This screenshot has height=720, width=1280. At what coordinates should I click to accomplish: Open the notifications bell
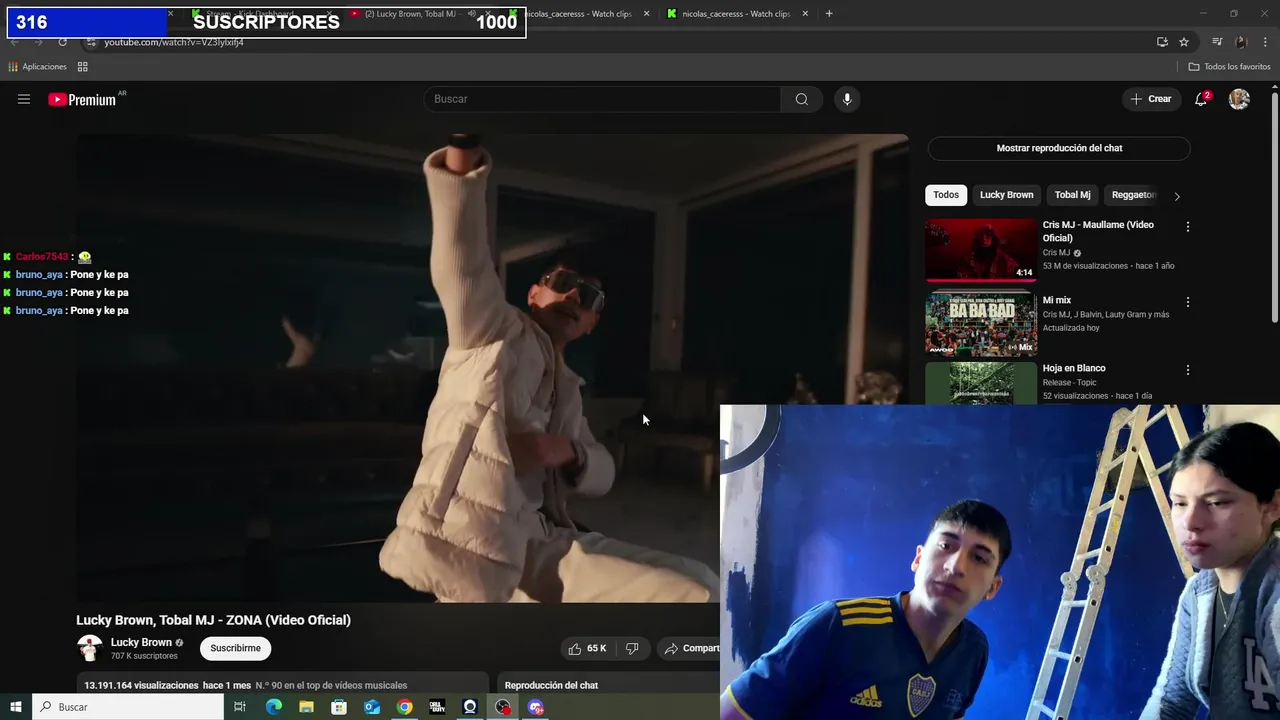coord(1201,99)
